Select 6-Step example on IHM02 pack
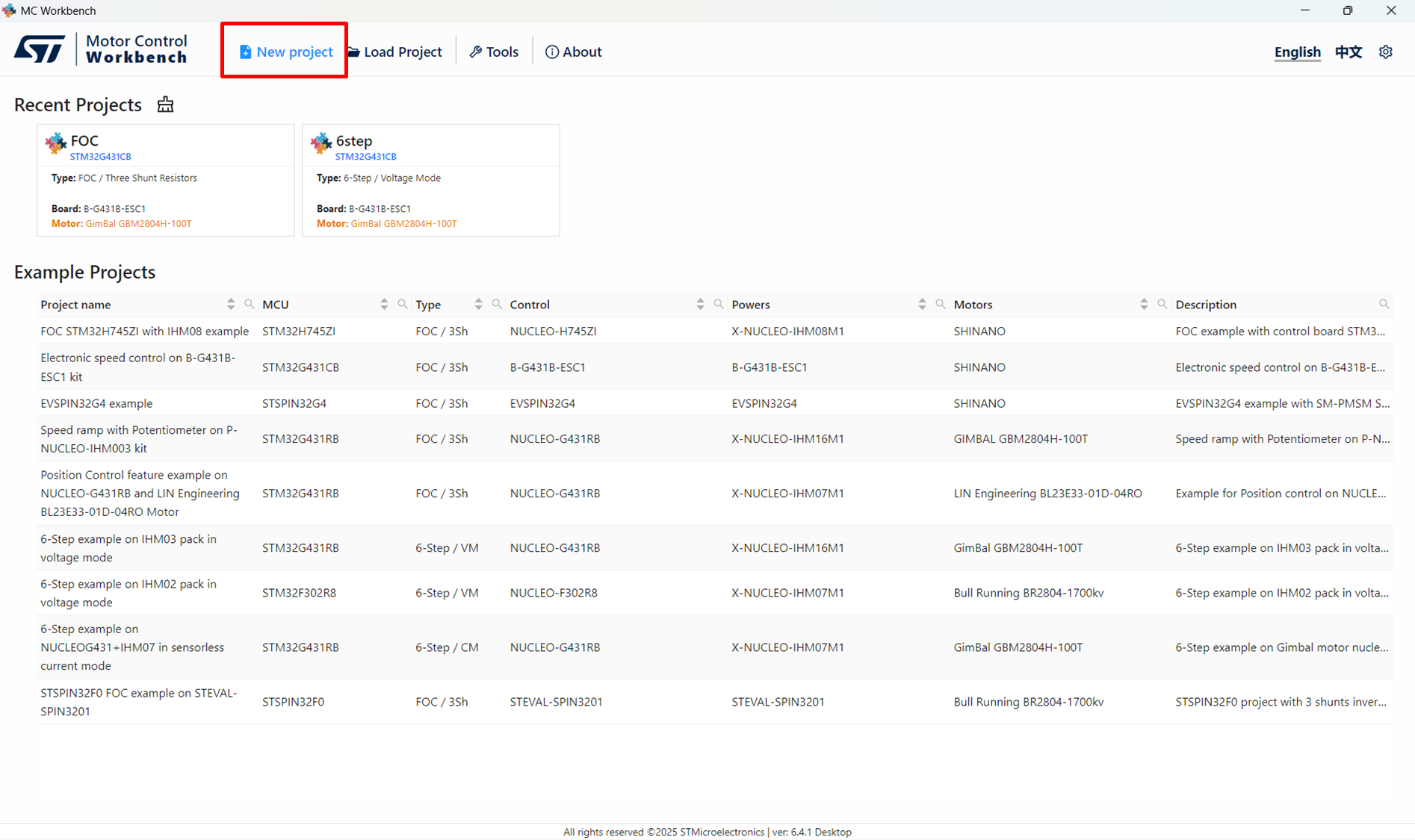The image size is (1415, 840). coord(715,593)
